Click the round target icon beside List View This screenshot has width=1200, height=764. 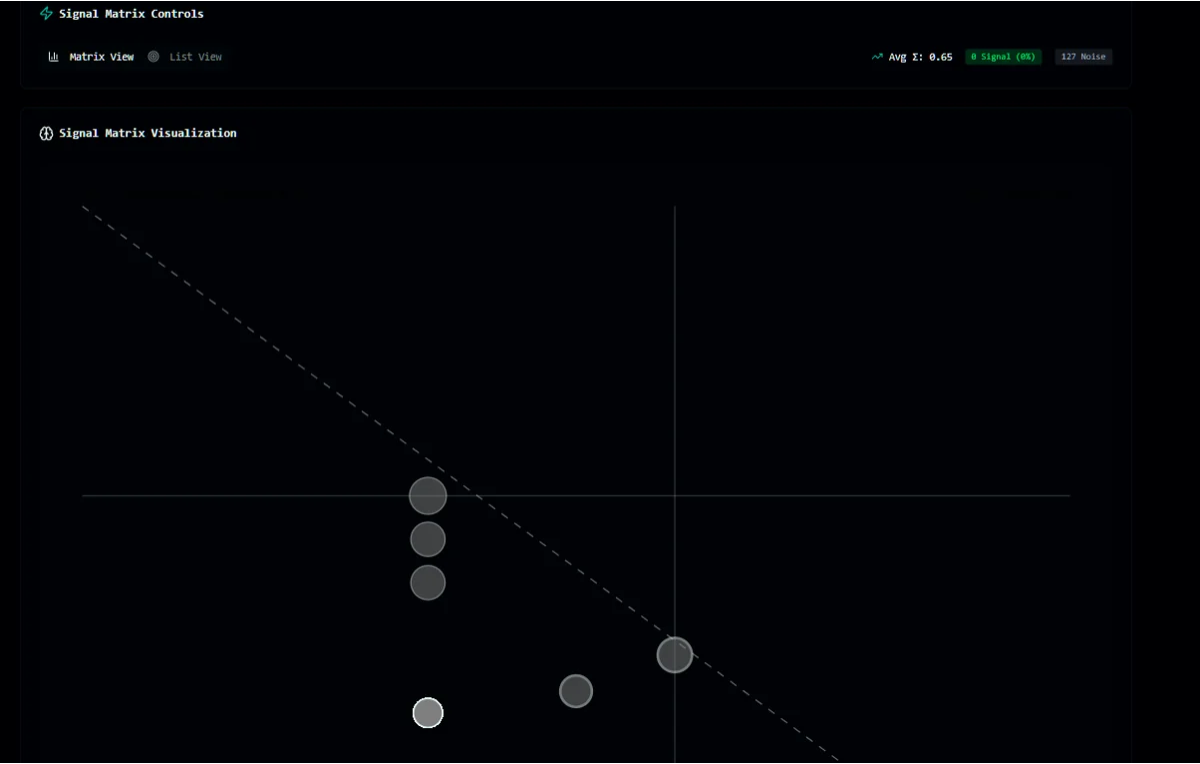click(153, 57)
